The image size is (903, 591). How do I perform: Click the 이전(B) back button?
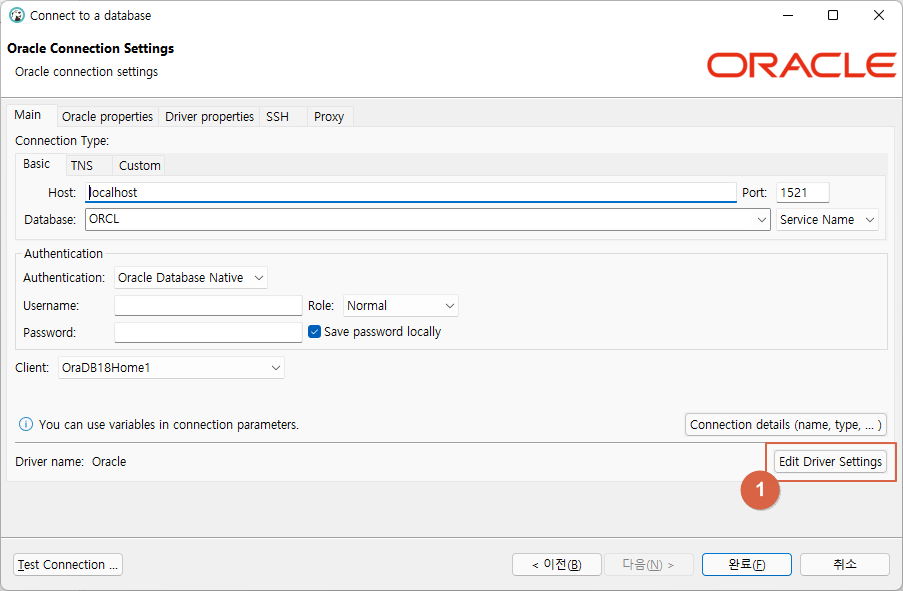pyautogui.click(x=557, y=565)
